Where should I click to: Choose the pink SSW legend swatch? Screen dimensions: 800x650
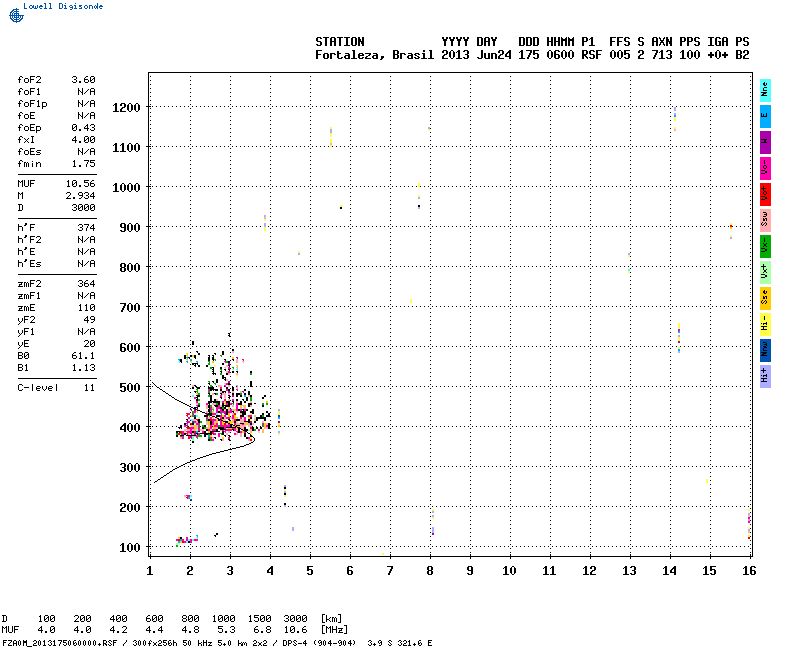tap(765, 220)
